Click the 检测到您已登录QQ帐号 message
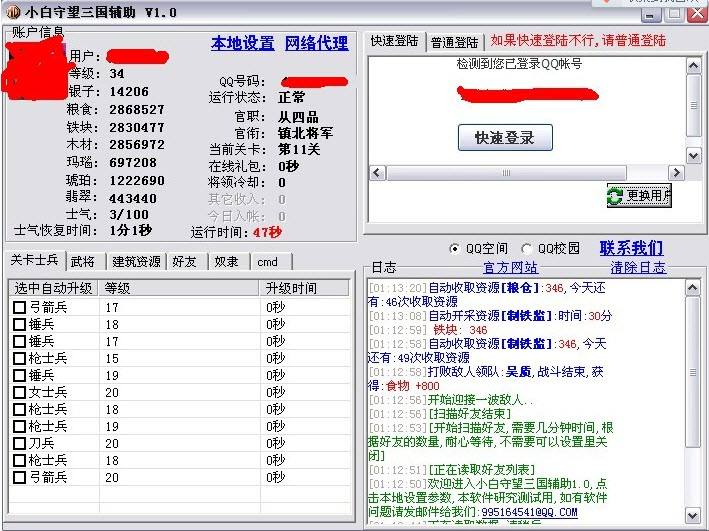The width and height of the screenshot is (709, 531). [x=519, y=64]
